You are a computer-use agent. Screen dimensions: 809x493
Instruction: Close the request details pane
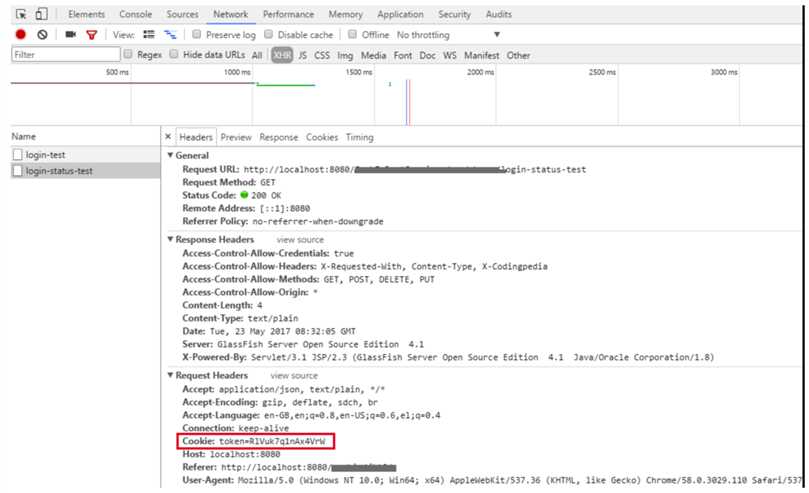click(168, 138)
